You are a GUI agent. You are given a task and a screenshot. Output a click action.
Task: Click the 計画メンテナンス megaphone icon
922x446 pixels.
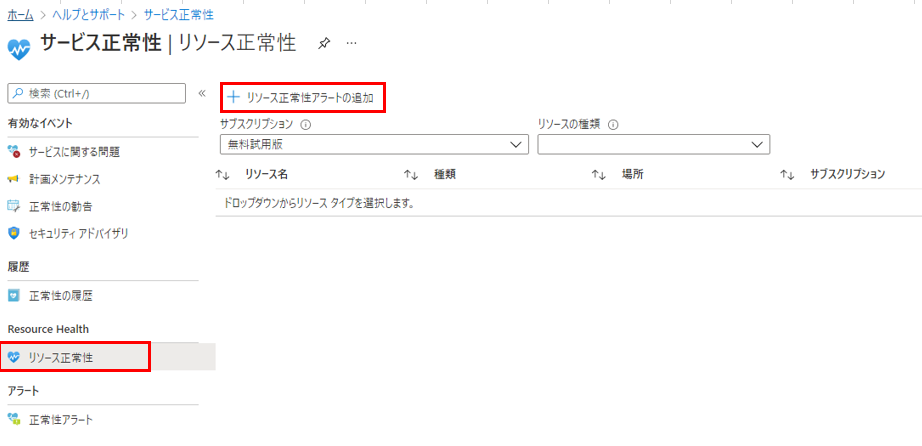coord(14,179)
